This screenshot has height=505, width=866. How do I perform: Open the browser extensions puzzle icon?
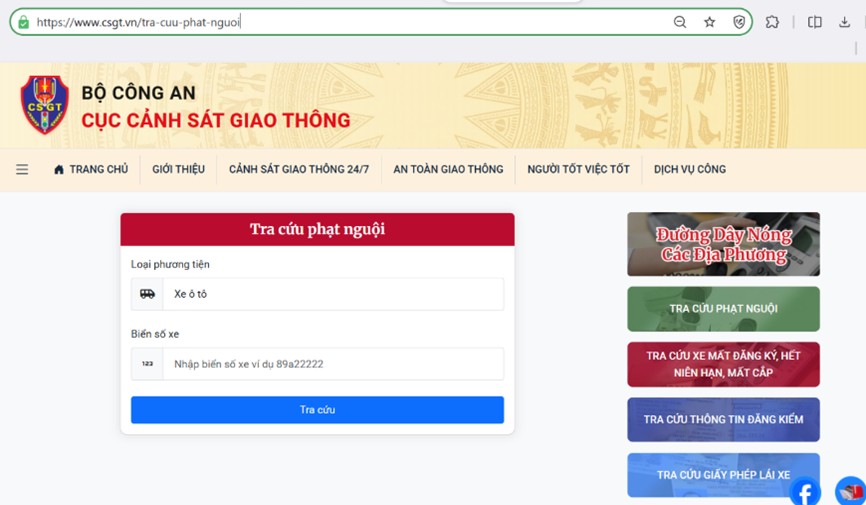pos(772,22)
